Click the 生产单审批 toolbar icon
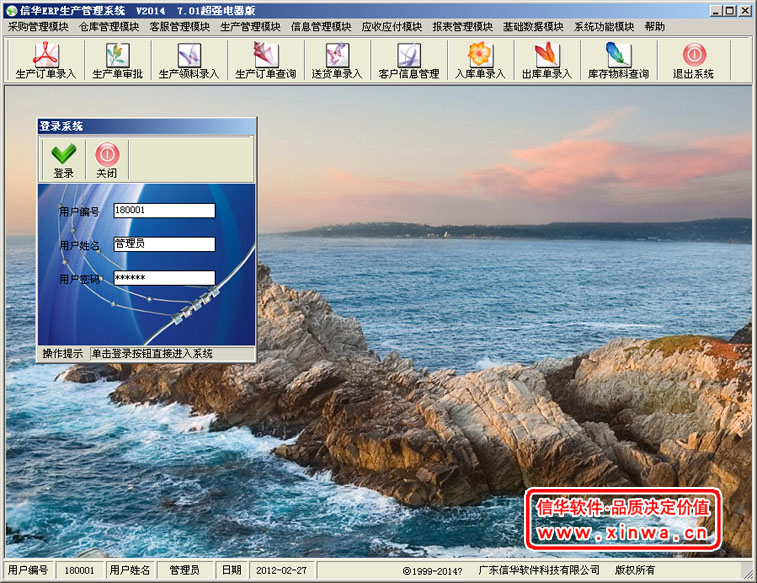The image size is (757, 583). click(117, 60)
